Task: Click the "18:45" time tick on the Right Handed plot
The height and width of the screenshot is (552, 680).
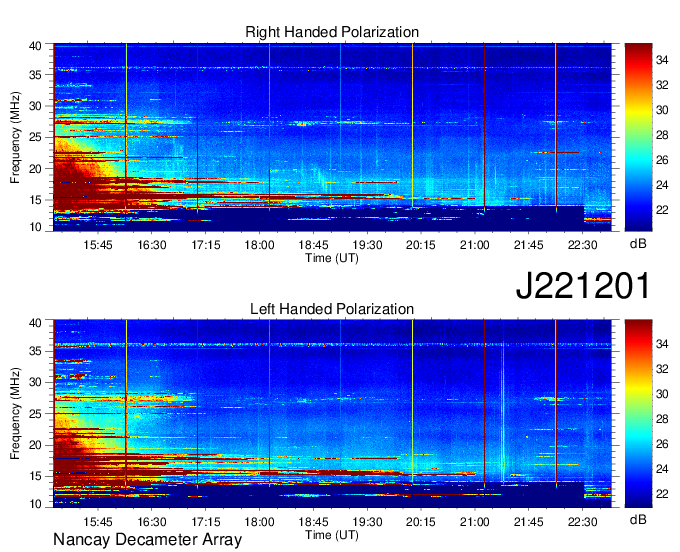Action: point(313,245)
